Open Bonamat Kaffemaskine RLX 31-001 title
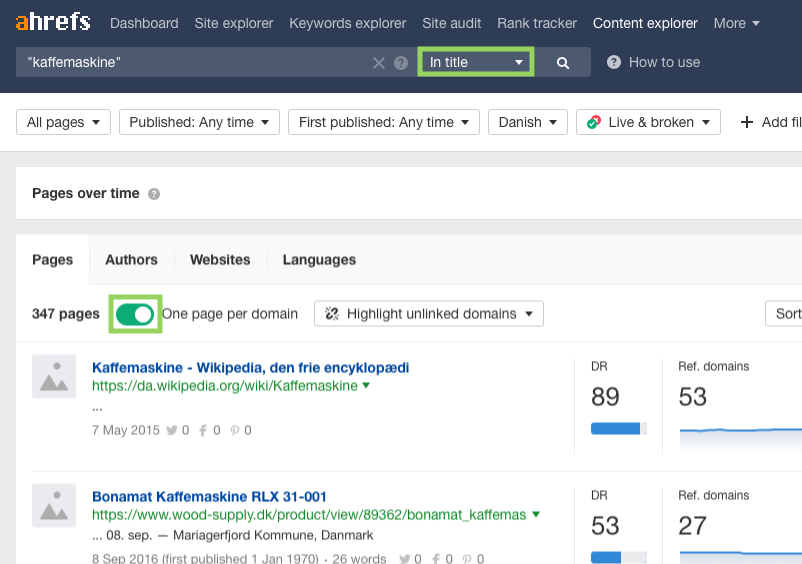This screenshot has height=564, width=802. 209,497
